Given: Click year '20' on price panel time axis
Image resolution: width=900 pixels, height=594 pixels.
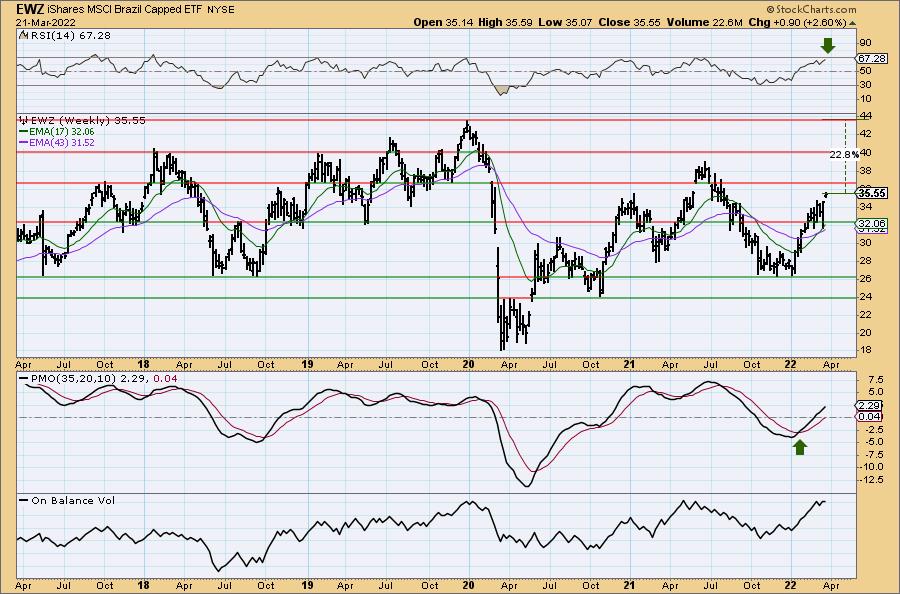Looking at the screenshot, I should (x=468, y=364).
